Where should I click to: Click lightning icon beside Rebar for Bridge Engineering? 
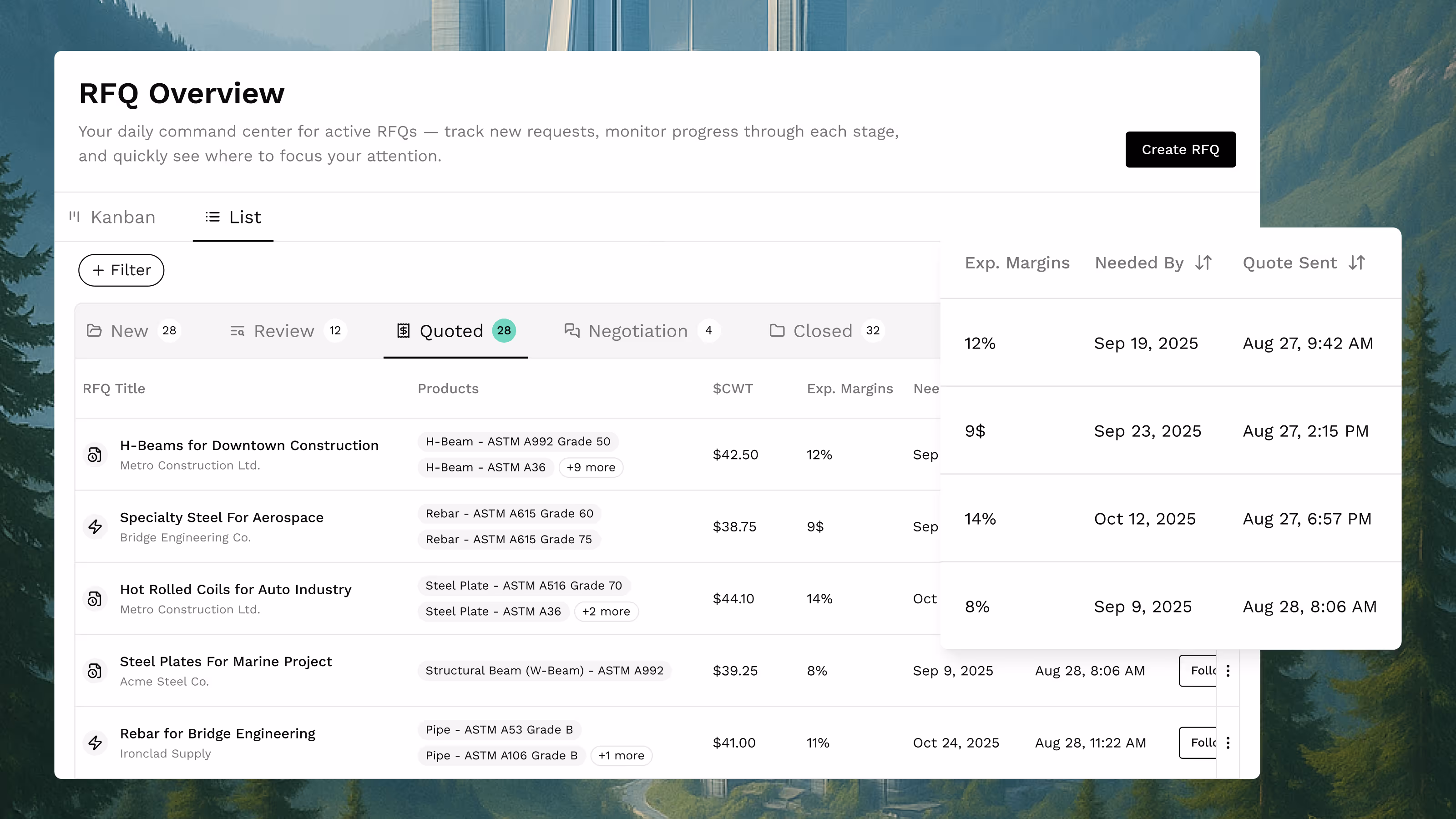pos(95,743)
